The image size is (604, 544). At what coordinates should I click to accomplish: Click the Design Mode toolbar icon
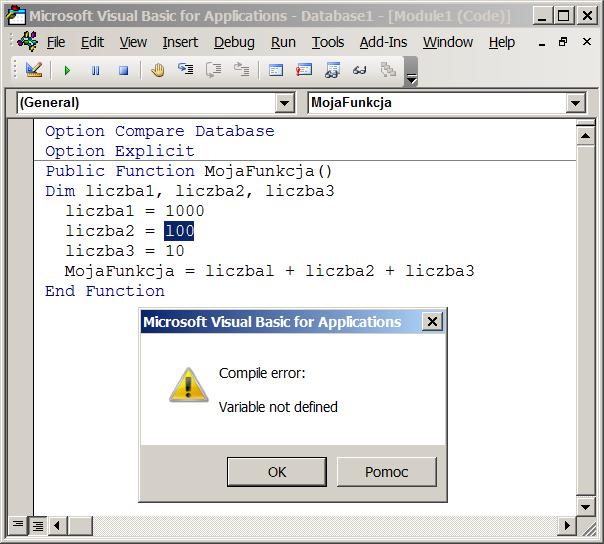point(34,70)
